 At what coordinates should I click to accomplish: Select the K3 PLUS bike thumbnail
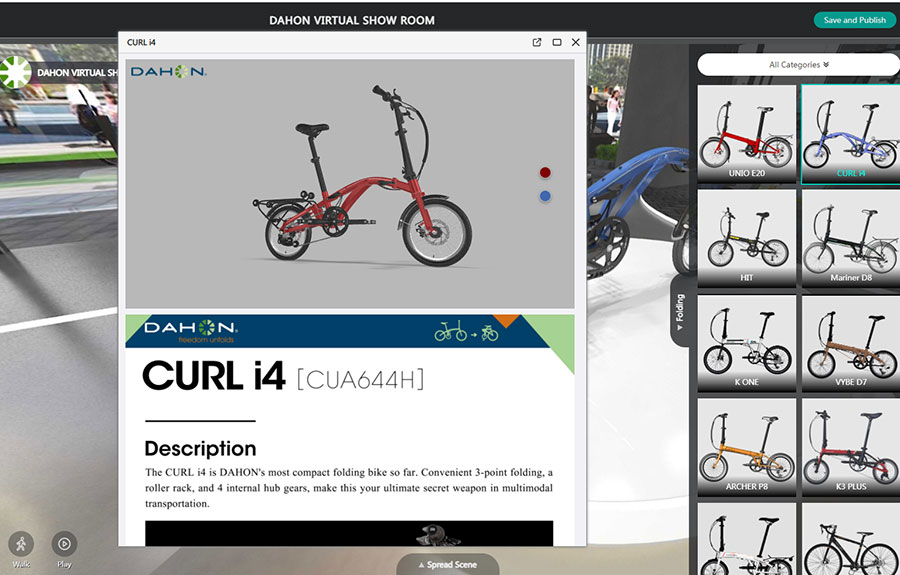tap(850, 446)
